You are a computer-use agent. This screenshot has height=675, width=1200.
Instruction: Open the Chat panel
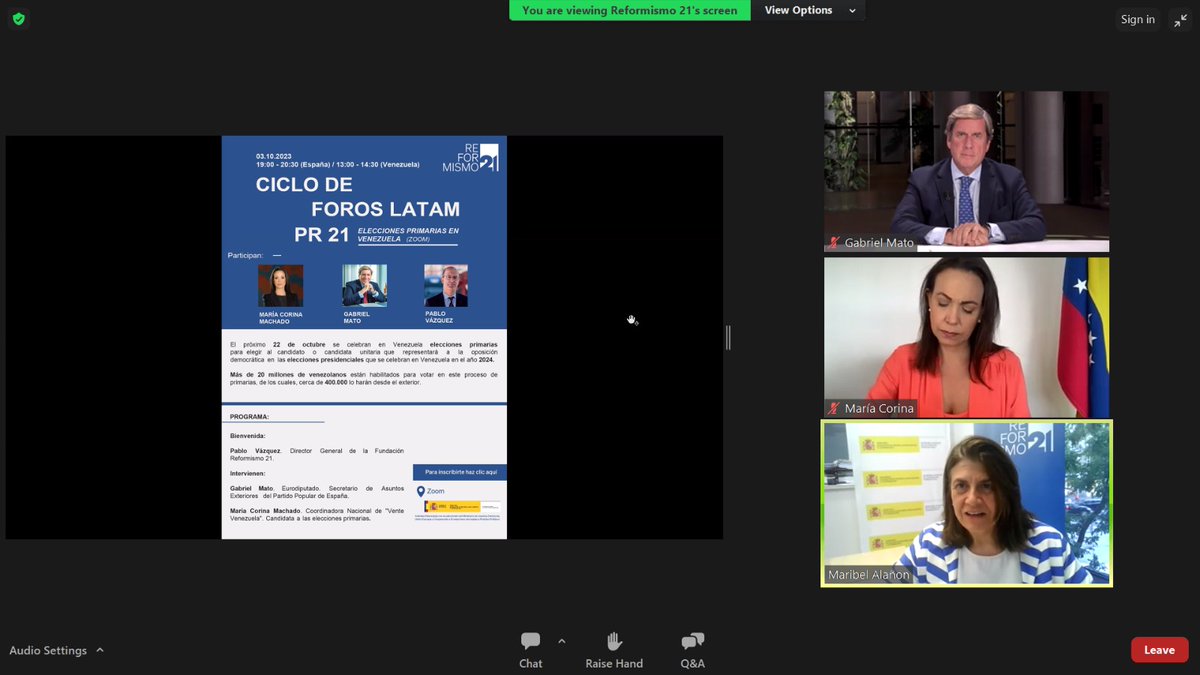click(x=530, y=650)
